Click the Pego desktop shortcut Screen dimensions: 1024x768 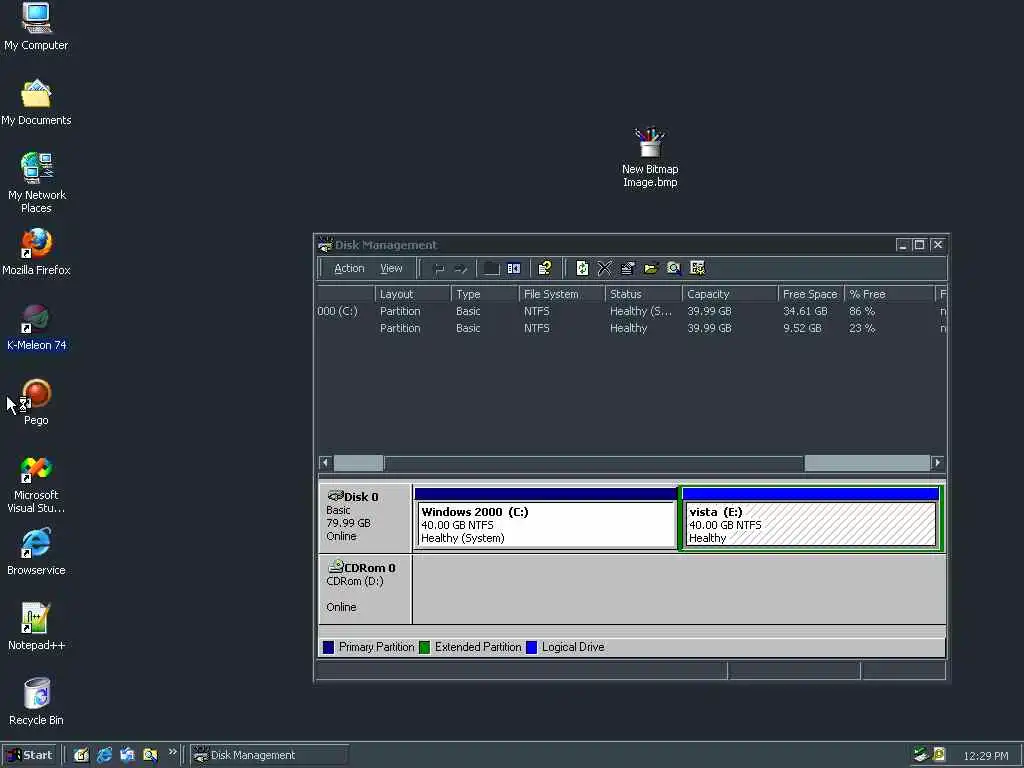(x=36, y=402)
